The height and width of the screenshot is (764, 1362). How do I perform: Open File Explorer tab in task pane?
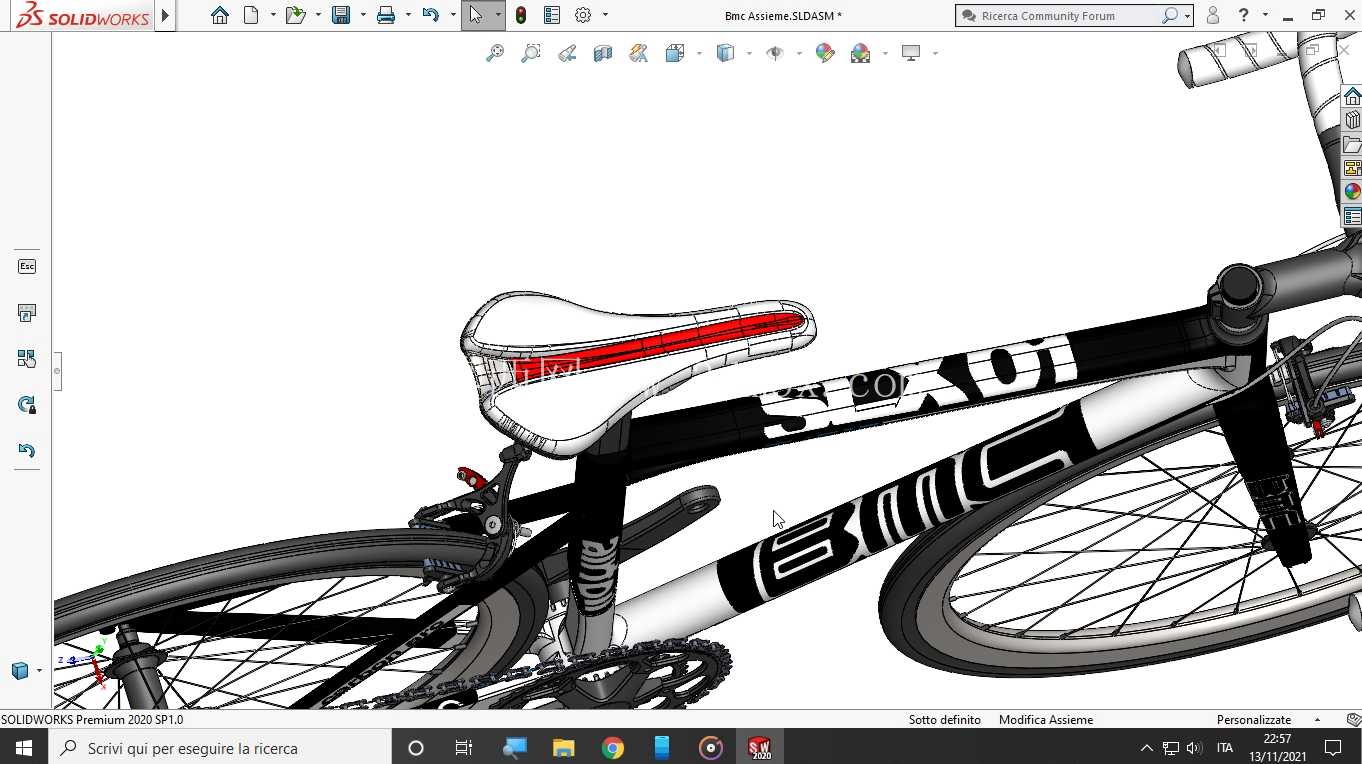1352,144
